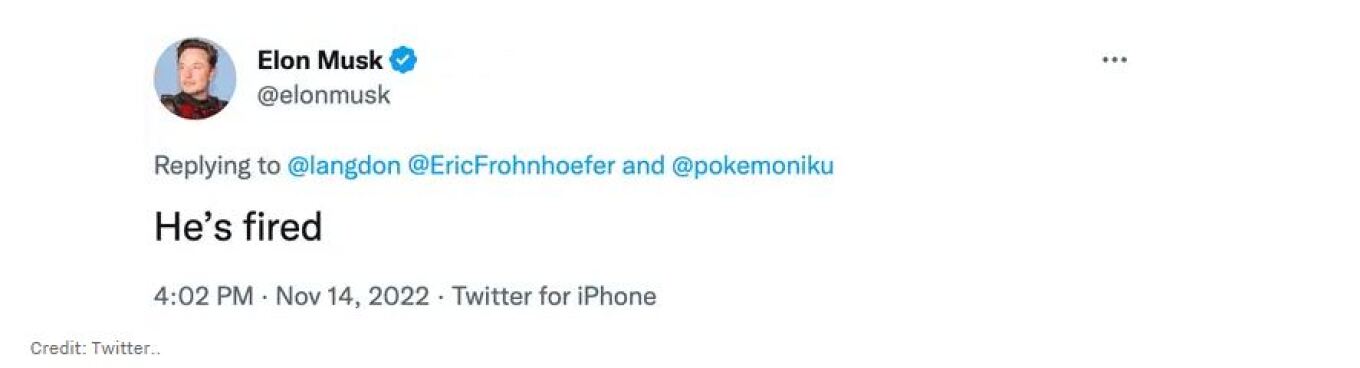Click the blue verified checkmark badge
1360x368 pixels.
[403, 60]
